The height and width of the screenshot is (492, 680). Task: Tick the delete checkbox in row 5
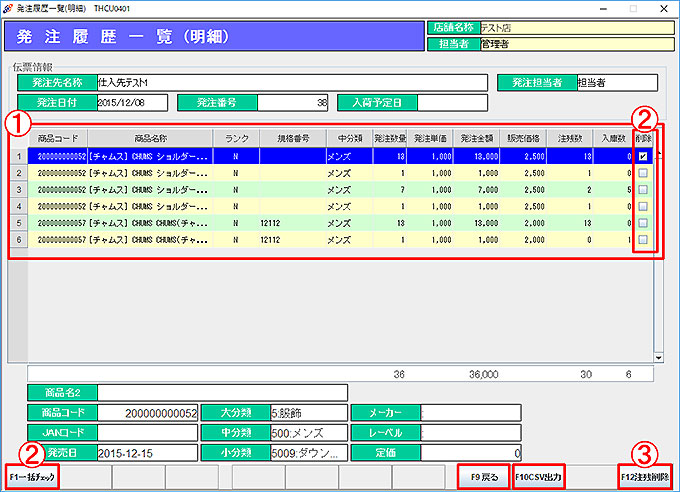pyautogui.click(x=643, y=223)
